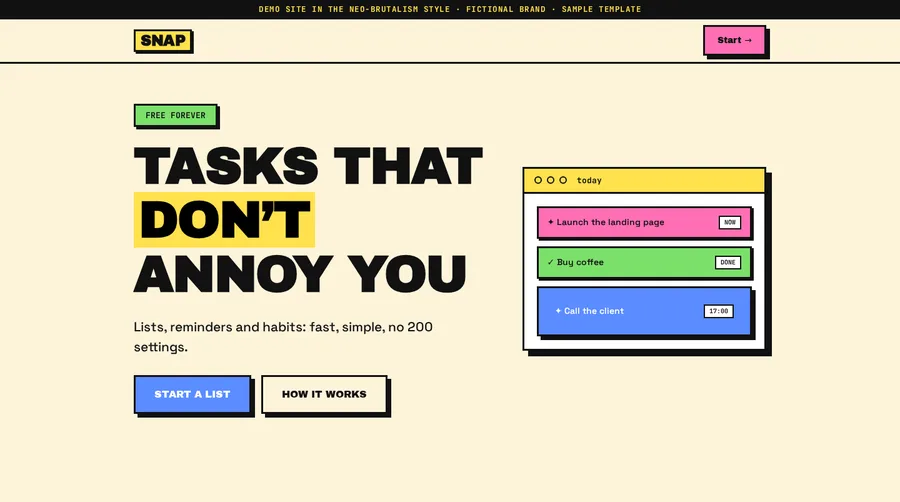Click the NOW tag on landing page task

click(730, 222)
